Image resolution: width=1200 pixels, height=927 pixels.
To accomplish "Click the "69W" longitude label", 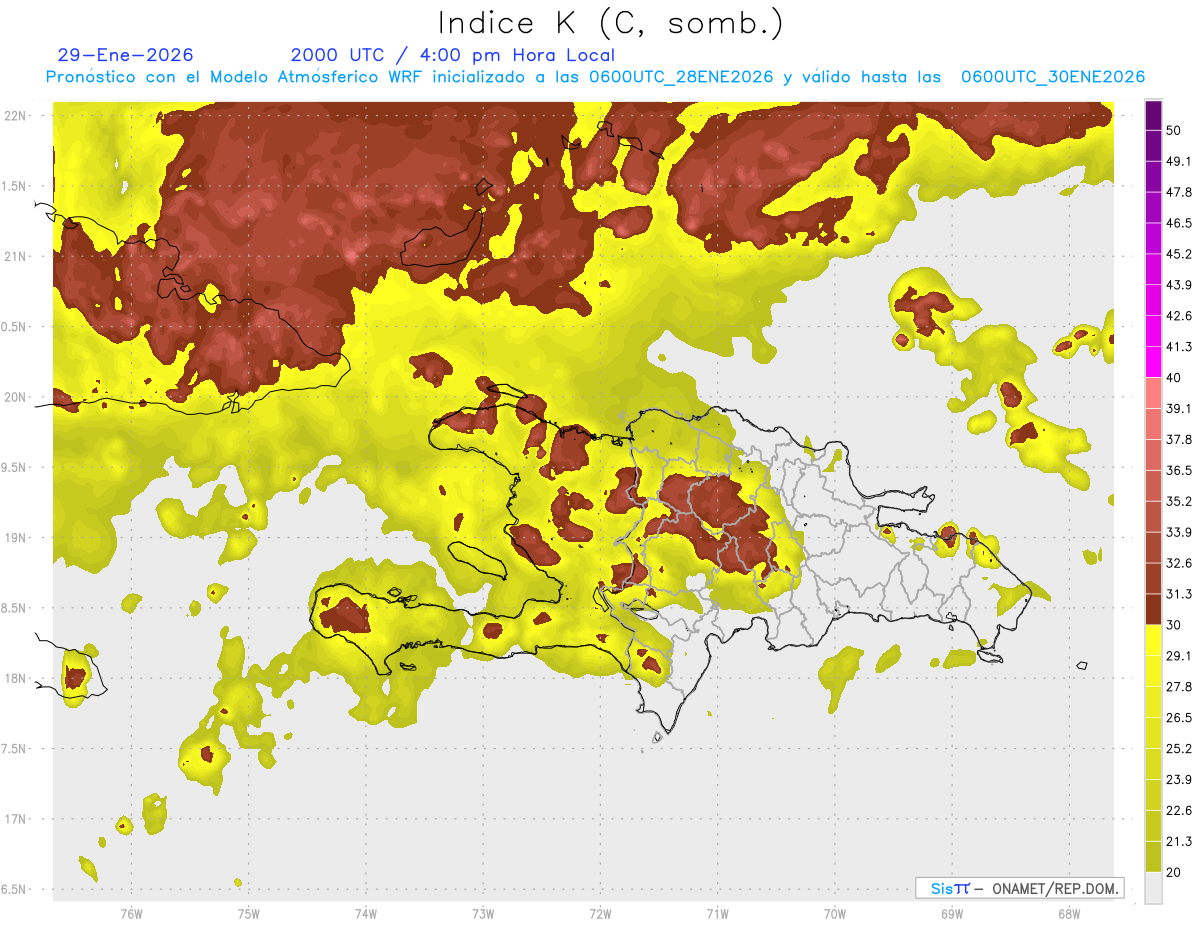I will click(x=952, y=913).
